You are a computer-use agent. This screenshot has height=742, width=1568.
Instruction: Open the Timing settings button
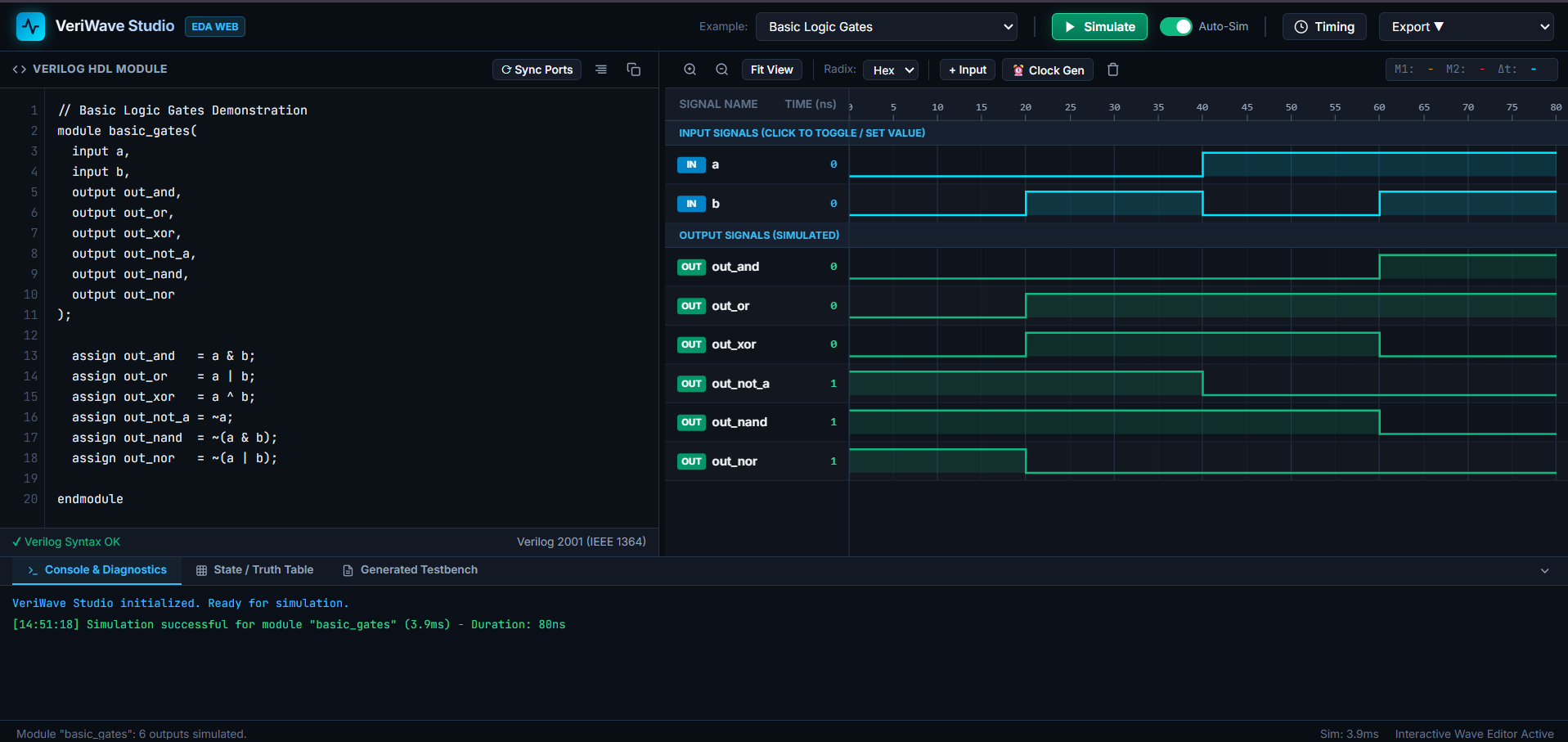(x=1324, y=27)
